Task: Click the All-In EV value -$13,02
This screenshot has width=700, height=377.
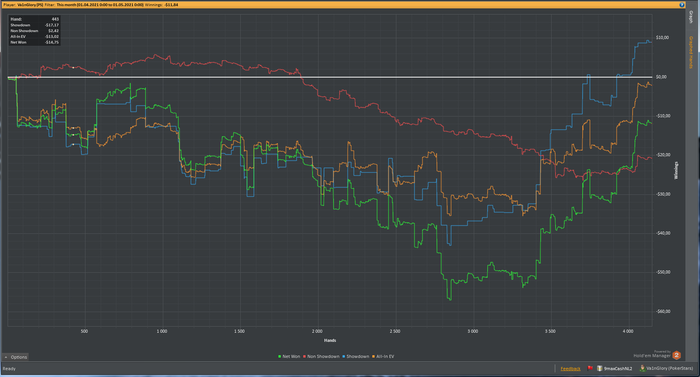Action: pyautogui.click(x=52, y=36)
